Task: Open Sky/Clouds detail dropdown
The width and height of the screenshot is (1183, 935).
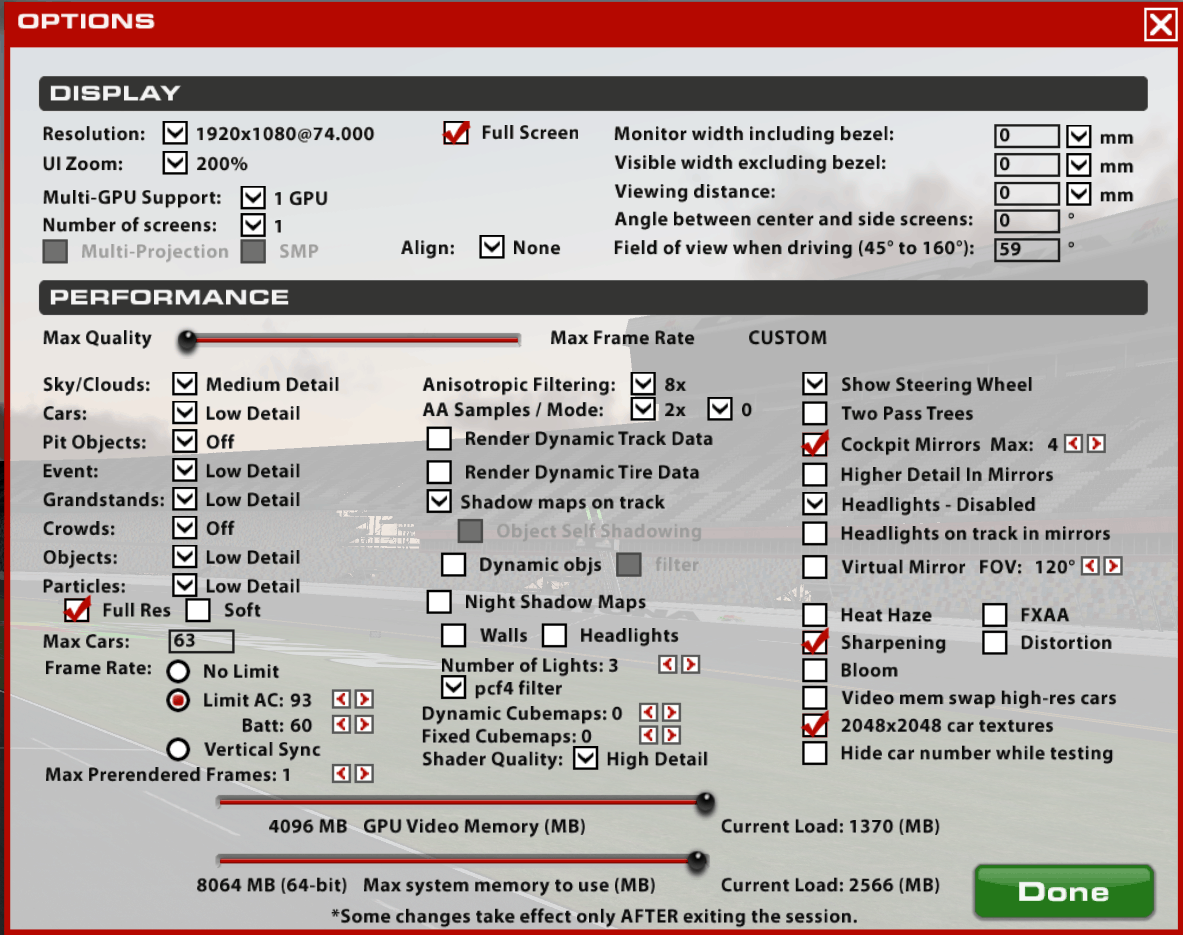Action: [x=185, y=384]
